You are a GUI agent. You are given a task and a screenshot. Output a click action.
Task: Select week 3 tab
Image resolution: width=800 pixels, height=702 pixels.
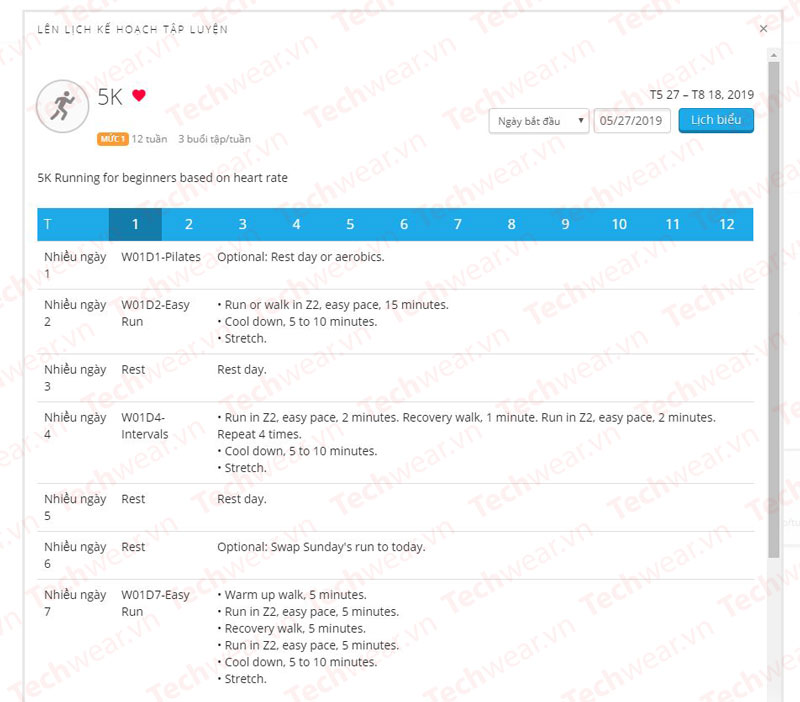click(x=243, y=224)
